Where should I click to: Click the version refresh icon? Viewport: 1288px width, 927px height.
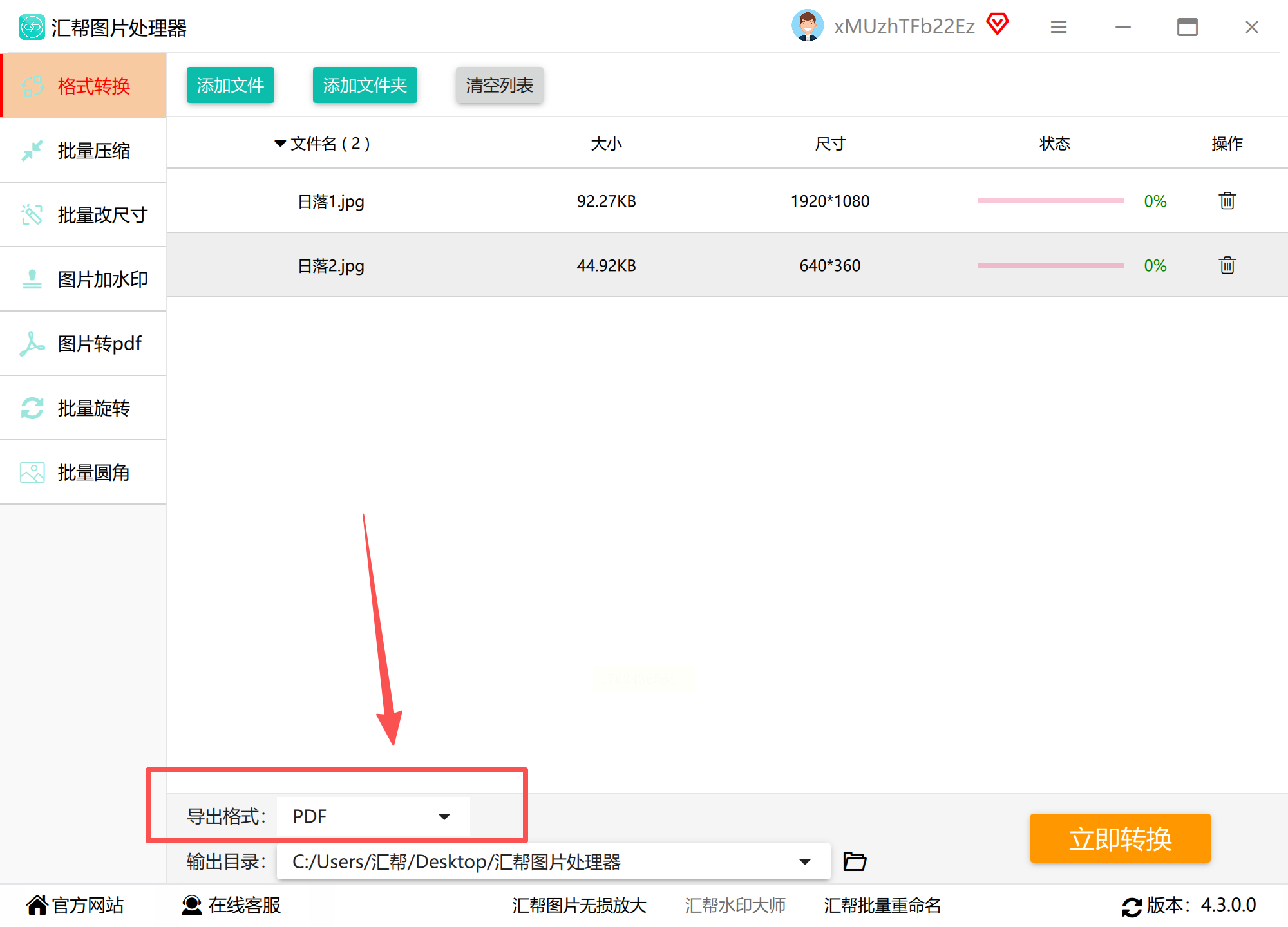(1132, 906)
